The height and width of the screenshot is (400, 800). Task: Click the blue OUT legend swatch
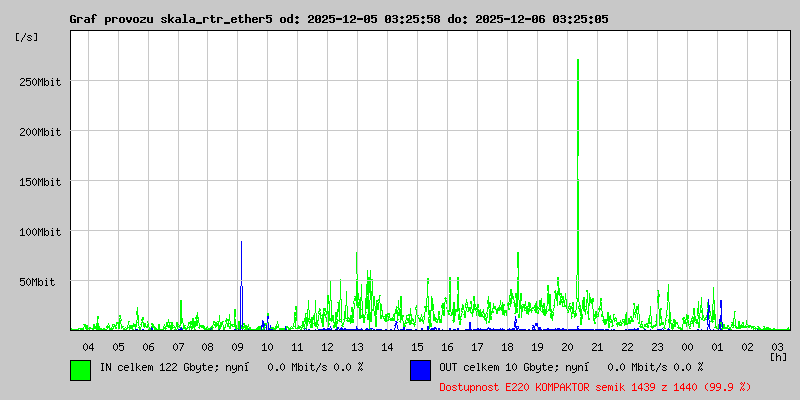[420, 369]
